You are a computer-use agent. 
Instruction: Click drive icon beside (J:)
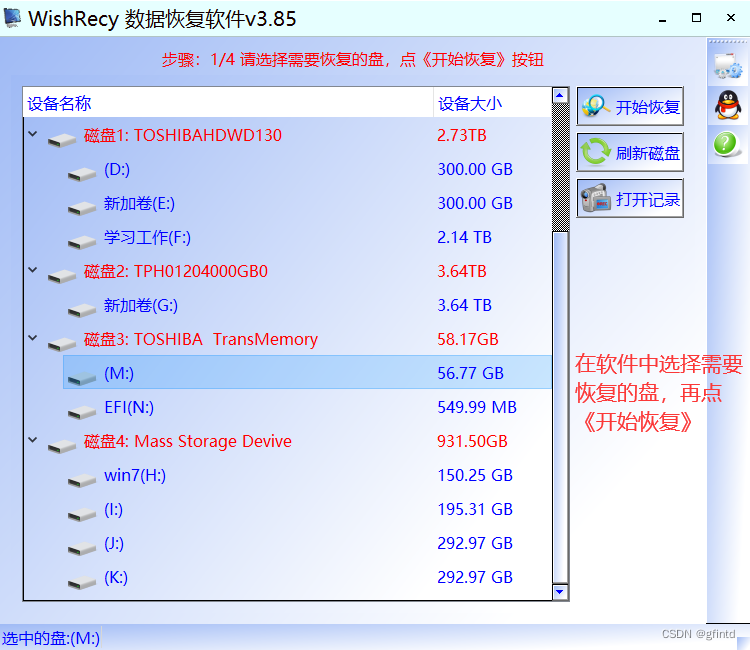click(82, 548)
